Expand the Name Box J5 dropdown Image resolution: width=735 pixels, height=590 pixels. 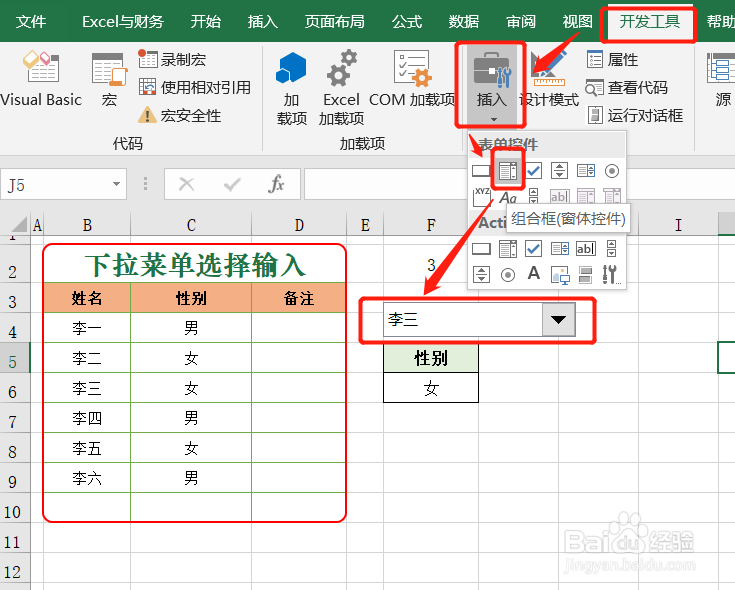coord(116,184)
